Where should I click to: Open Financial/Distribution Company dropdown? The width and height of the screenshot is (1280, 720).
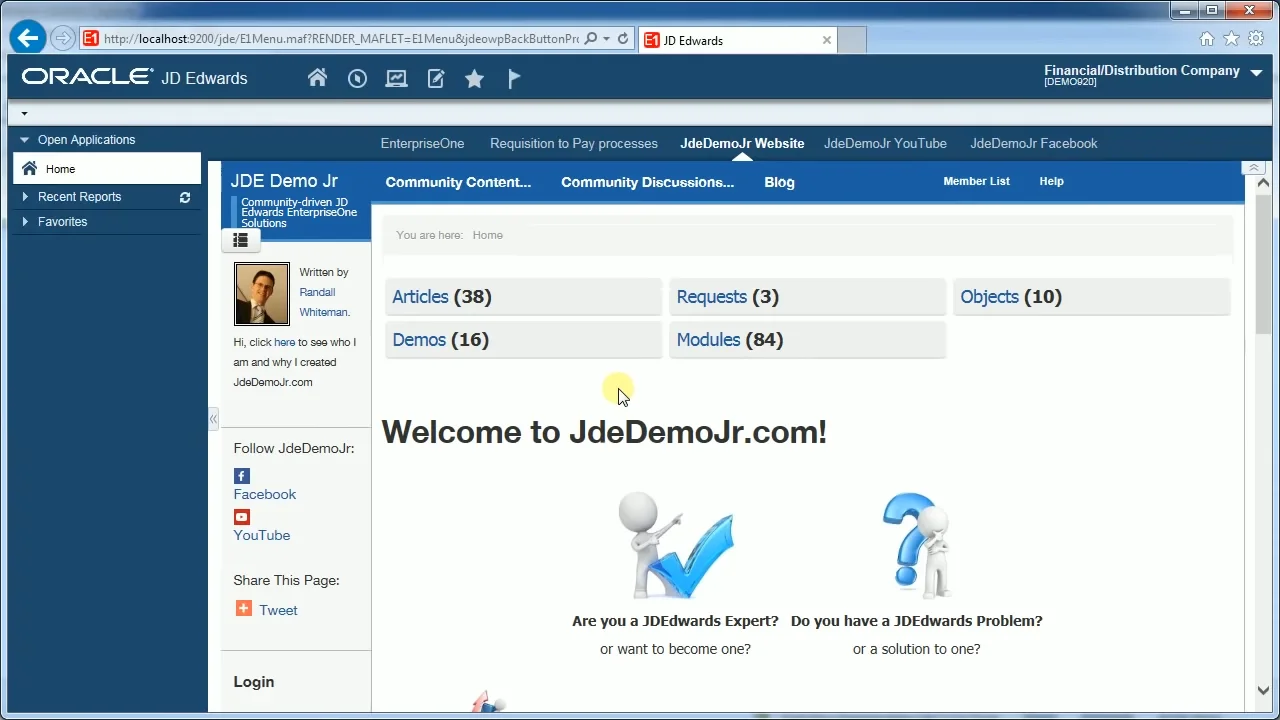[1257, 71]
